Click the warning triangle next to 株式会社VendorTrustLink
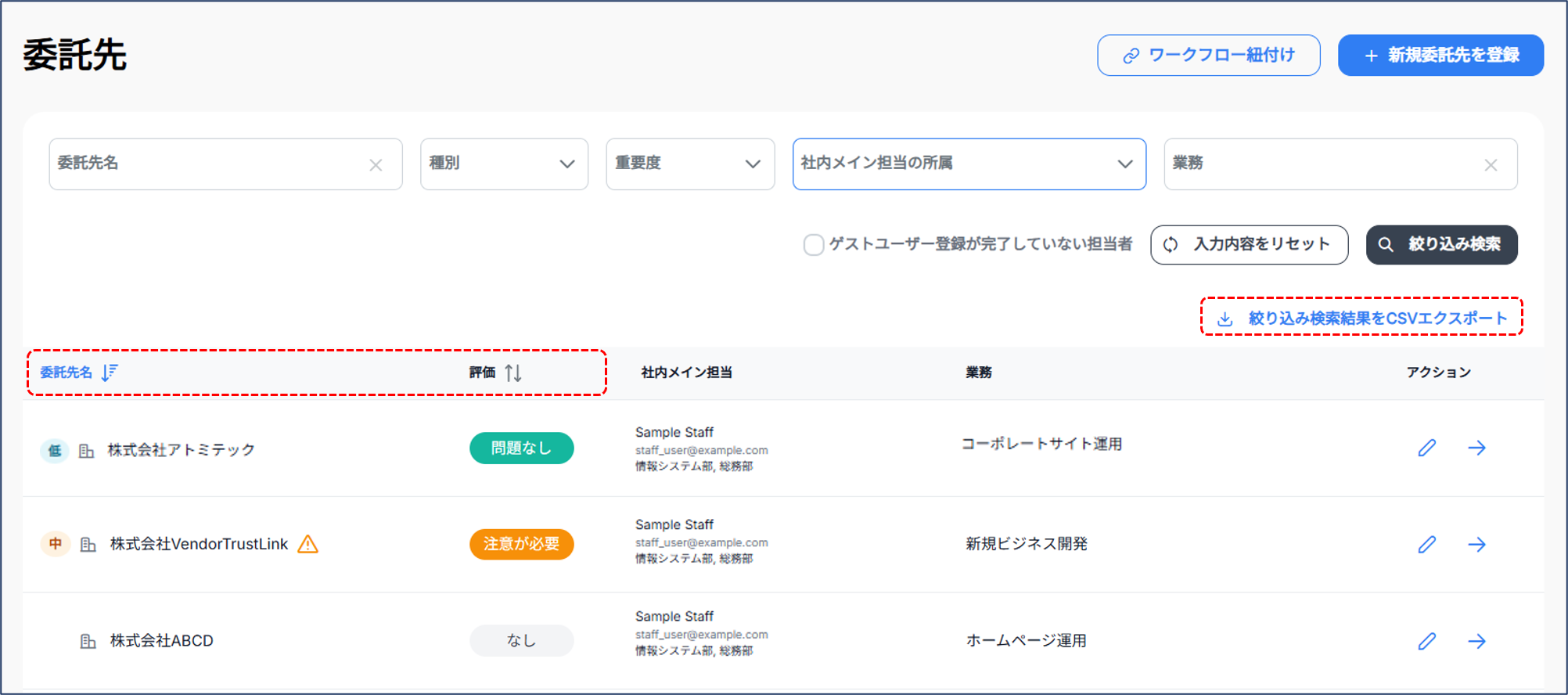Image resolution: width=1568 pixels, height=695 pixels. (x=308, y=544)
